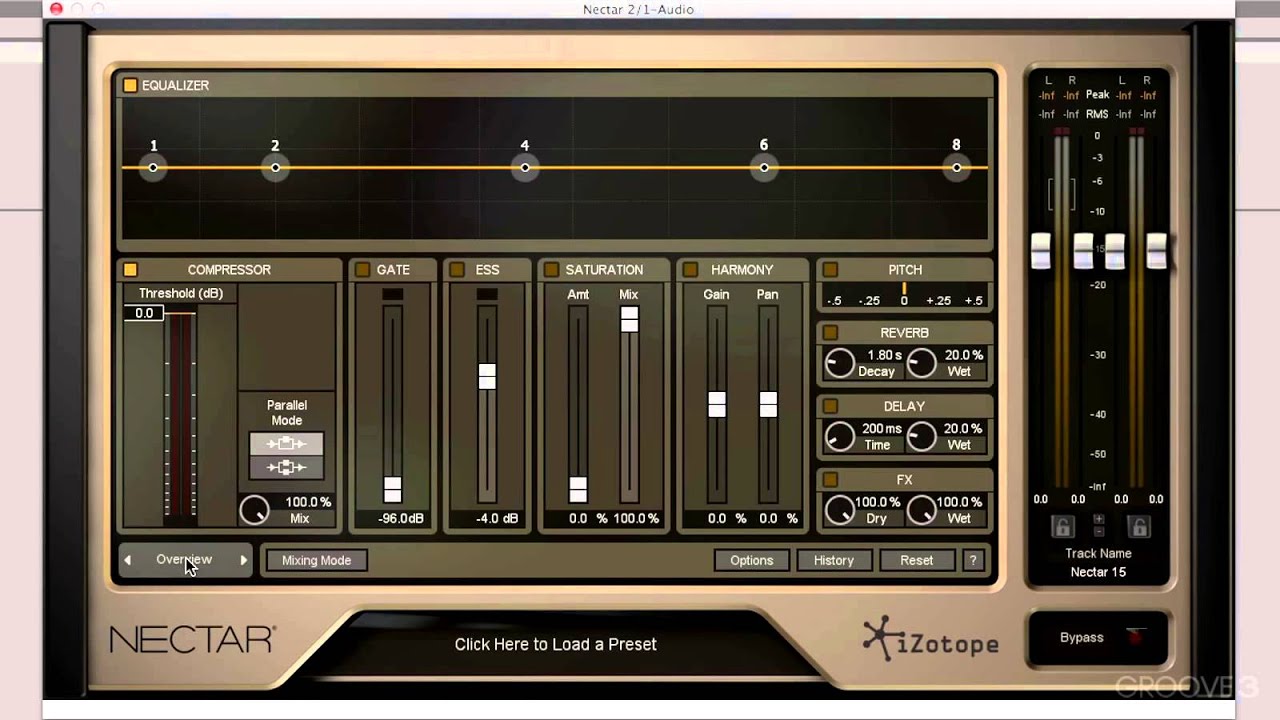Click the Nectar logo
The image size is (1280, 720).
192,640
